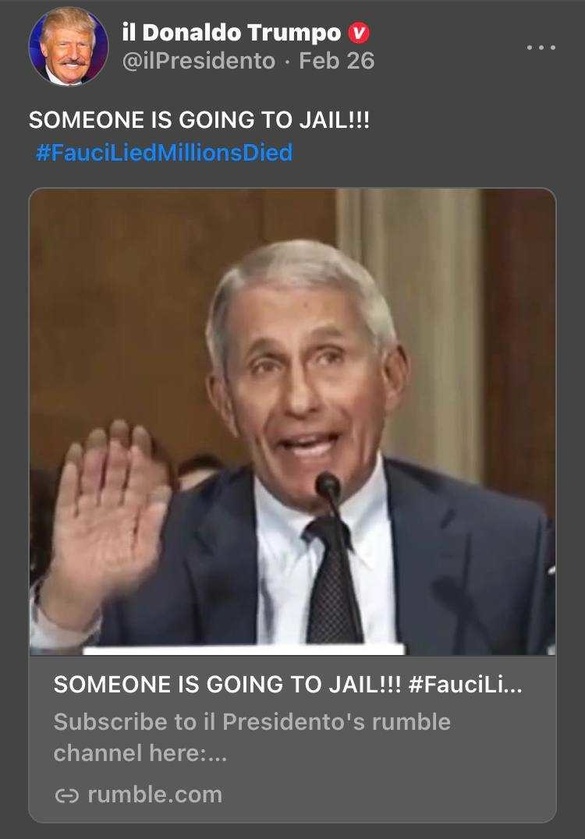
Task: Open the display name il Donaldo Trumpo
Action: click(x=231, y=33)
